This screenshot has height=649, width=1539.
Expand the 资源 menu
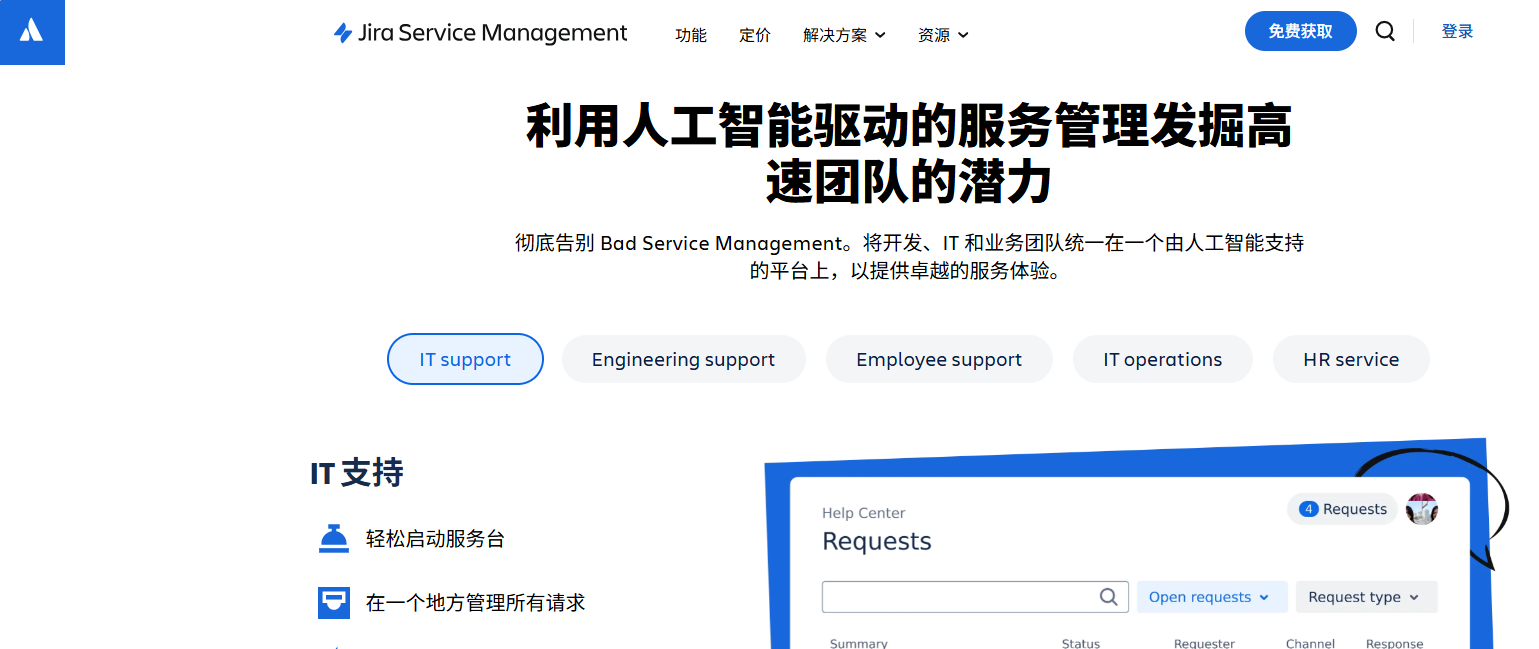(x=943, y=35)
